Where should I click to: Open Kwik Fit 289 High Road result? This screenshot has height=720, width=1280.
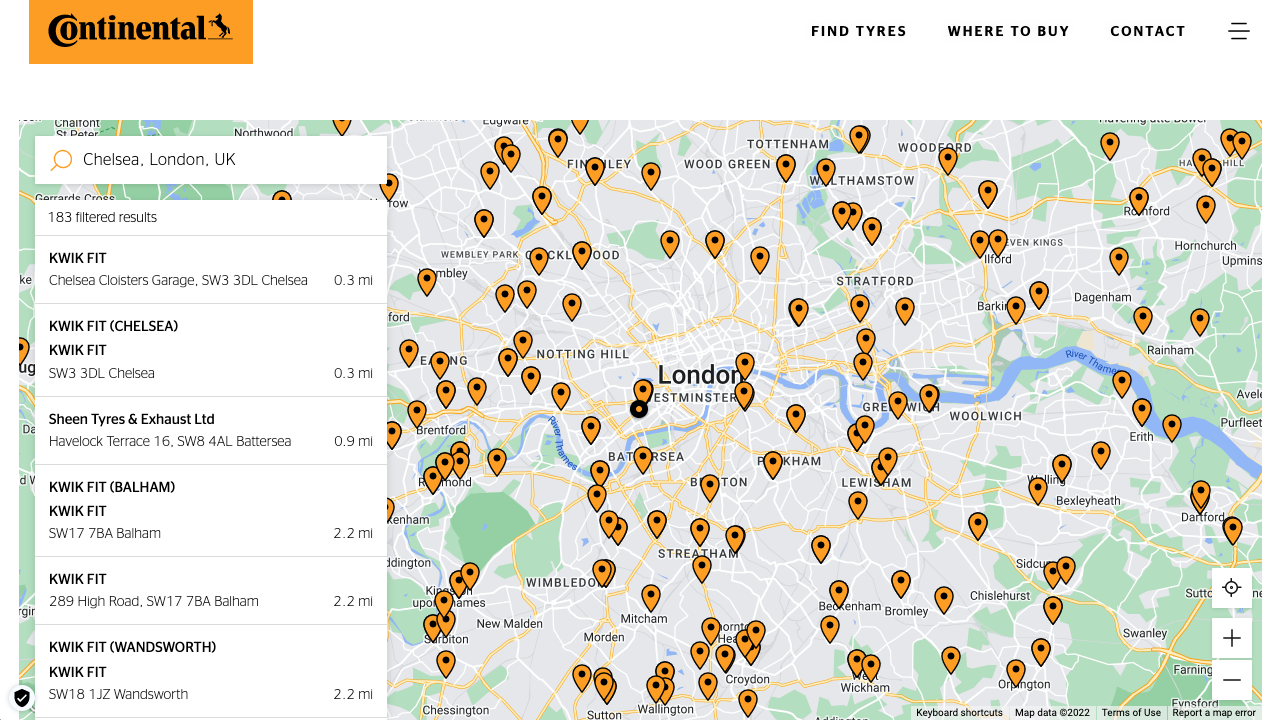tap(211, 591)
